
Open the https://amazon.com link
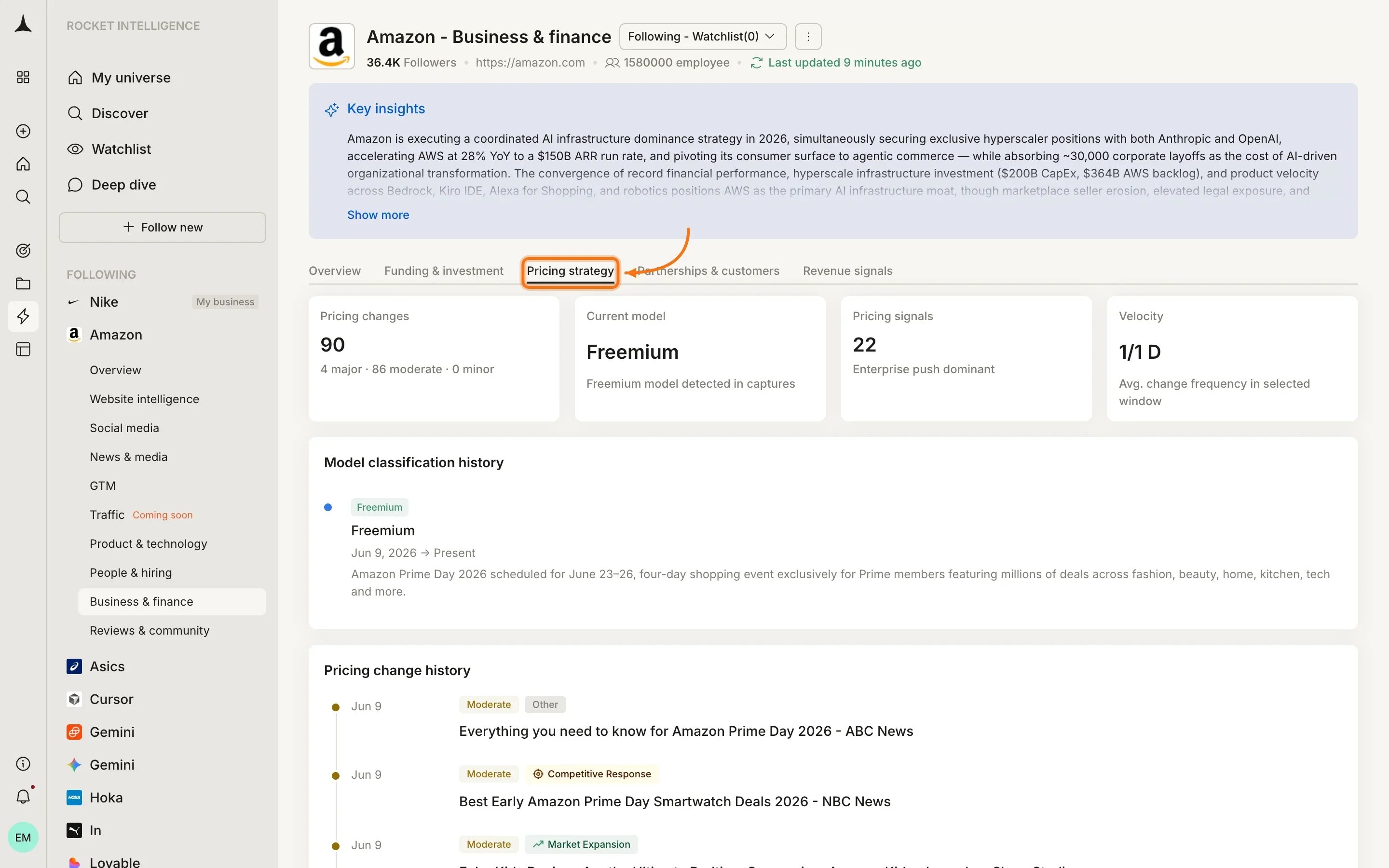tap(531, 63)
